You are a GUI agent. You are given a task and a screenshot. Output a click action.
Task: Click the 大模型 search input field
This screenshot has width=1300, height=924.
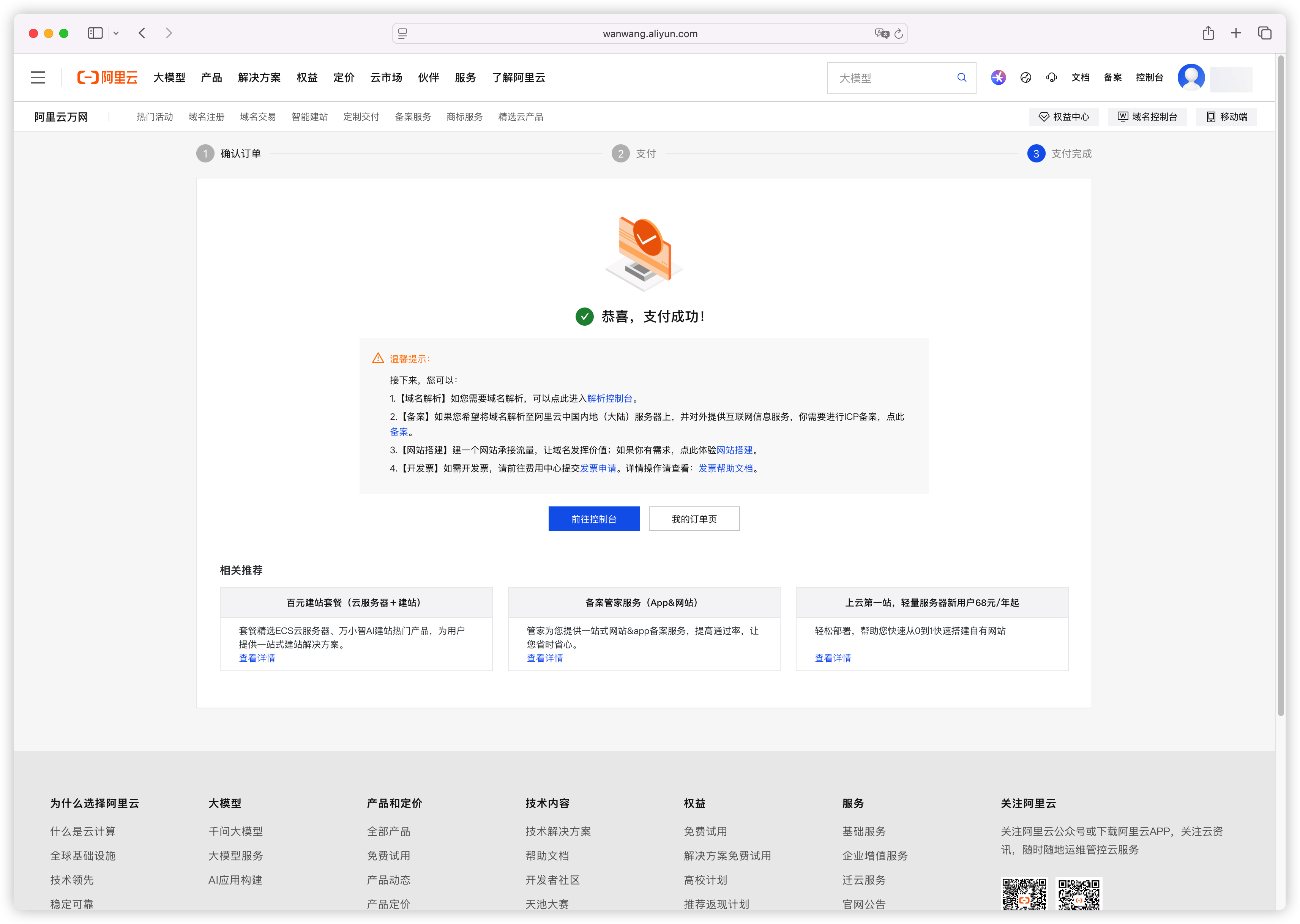click(893, 78)
